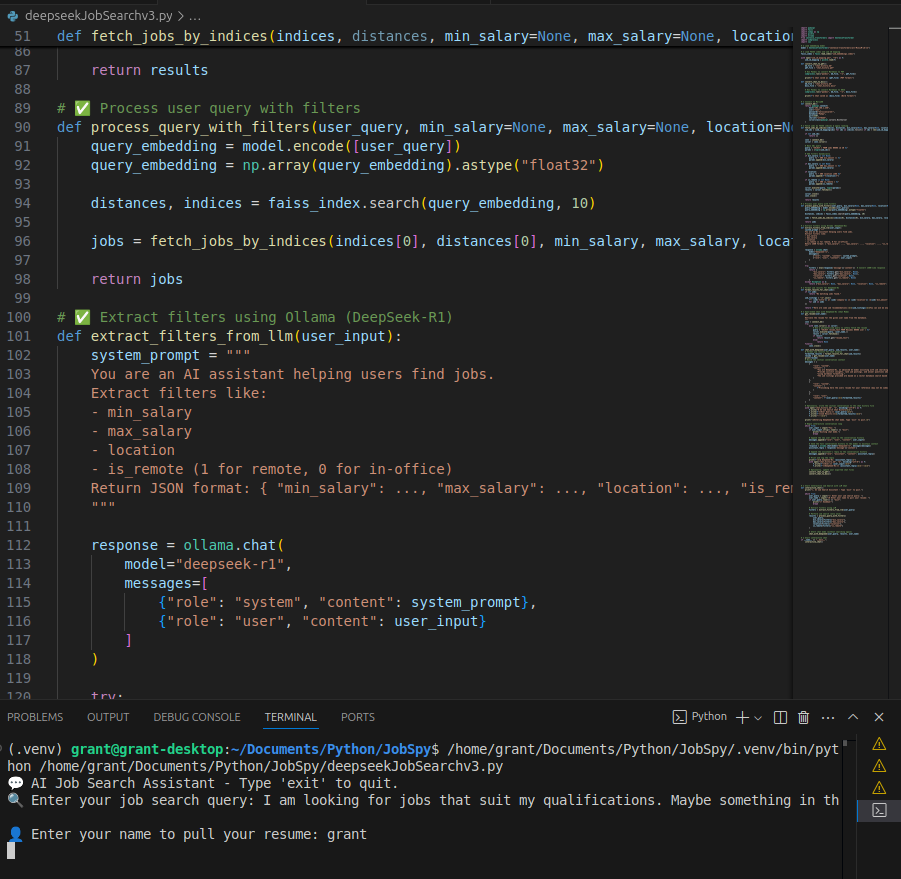Click '- min_salary' on line 105
The width and height of the screenshot is (901, 879).
click(141, 412)
